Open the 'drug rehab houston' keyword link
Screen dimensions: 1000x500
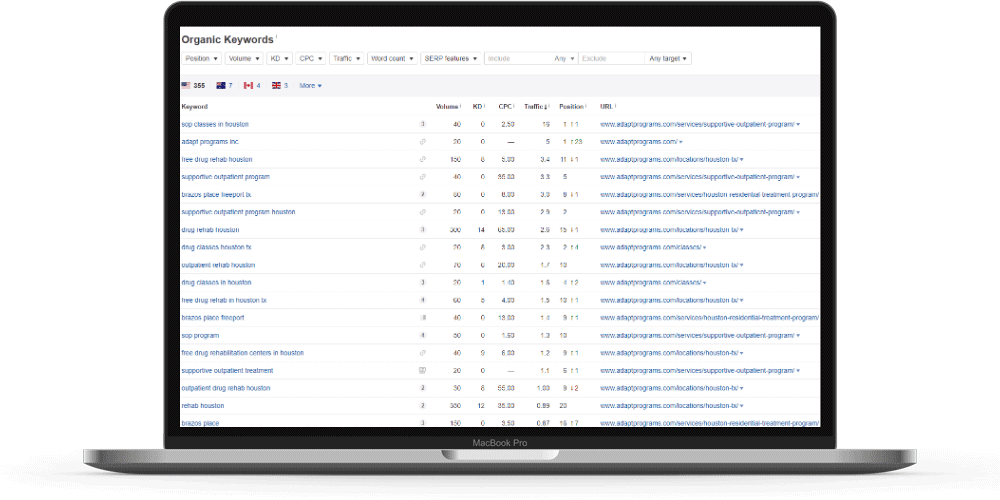pos(210,230)
